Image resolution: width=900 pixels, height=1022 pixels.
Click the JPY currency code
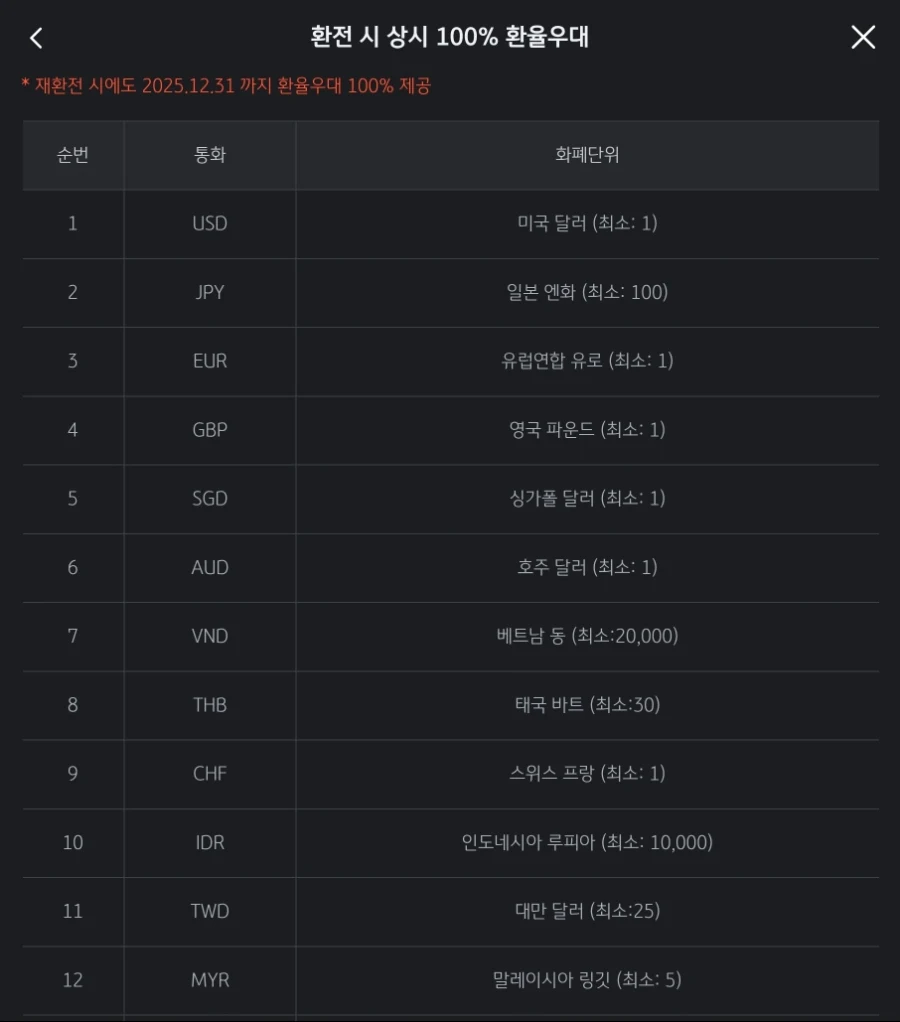pyautogui.click(x=210, y=292)
